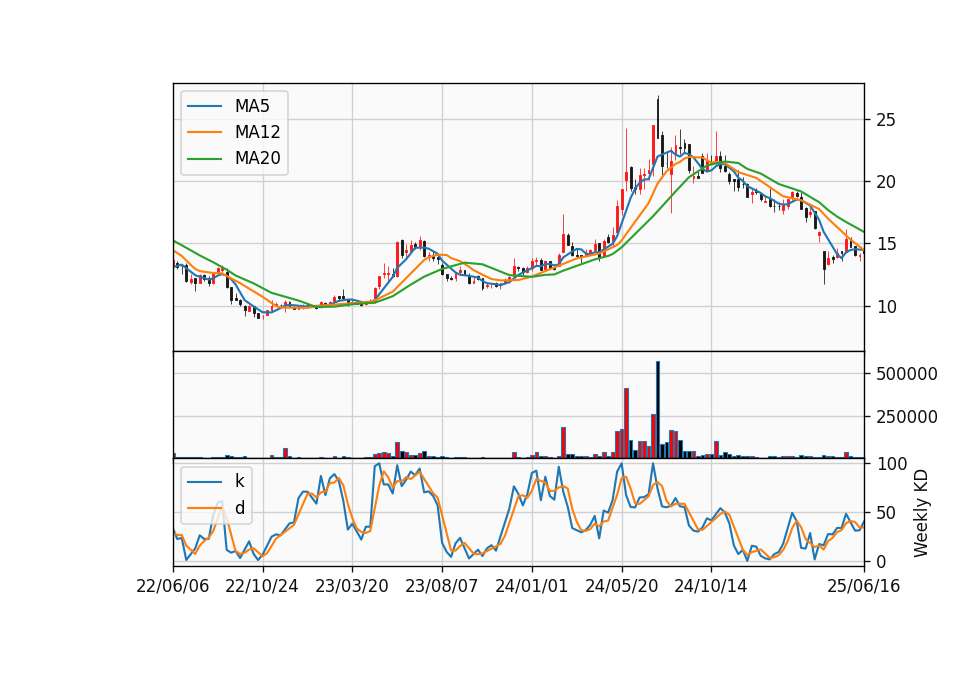This screenshot has height=690, width=960.
Task: Click the 23/03/20 date axis label
Action: tap(352, 586)
